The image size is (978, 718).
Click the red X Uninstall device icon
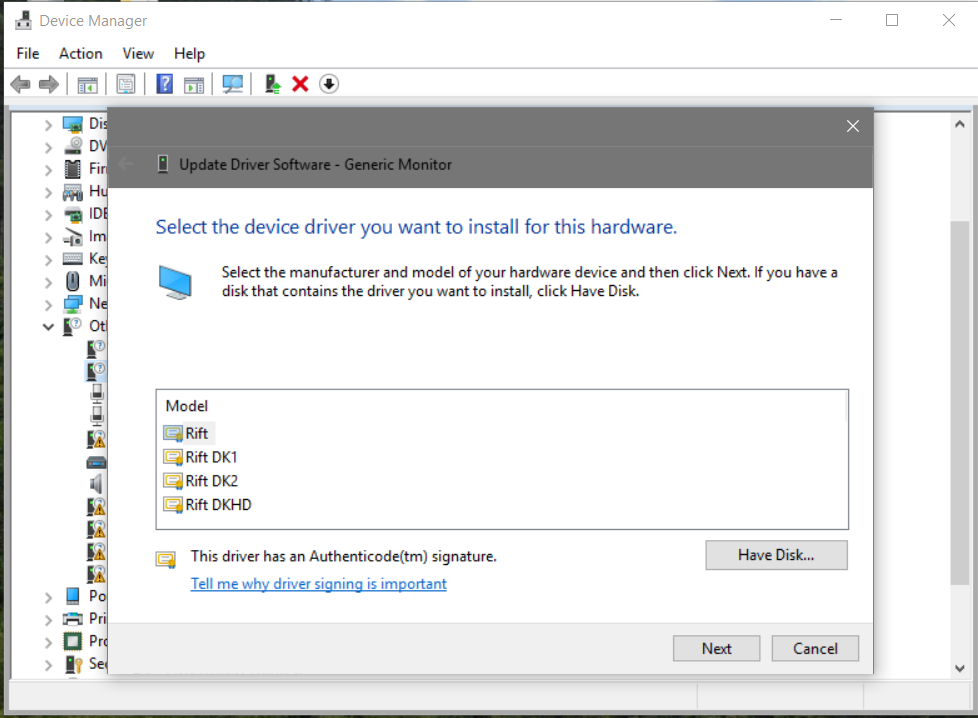(x=300, y=85)
